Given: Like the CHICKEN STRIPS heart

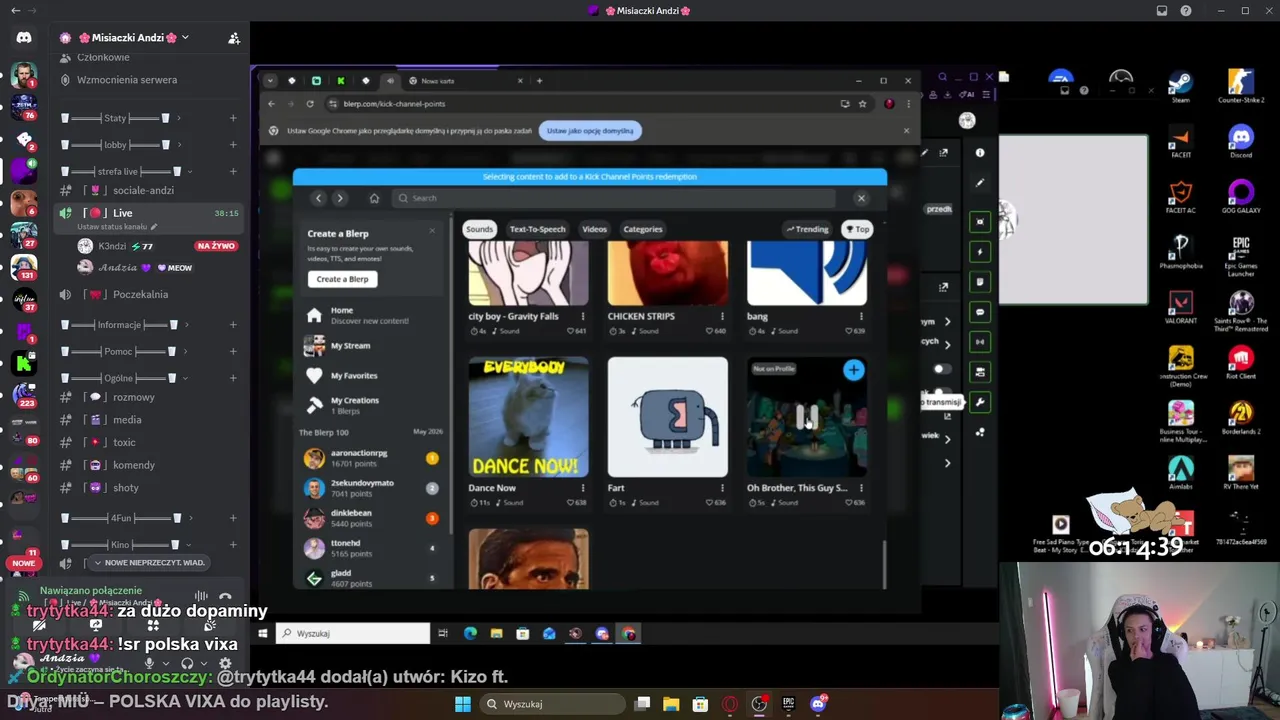Looking at the screenshot, I should pyautogui.click(x=709, y=331).
